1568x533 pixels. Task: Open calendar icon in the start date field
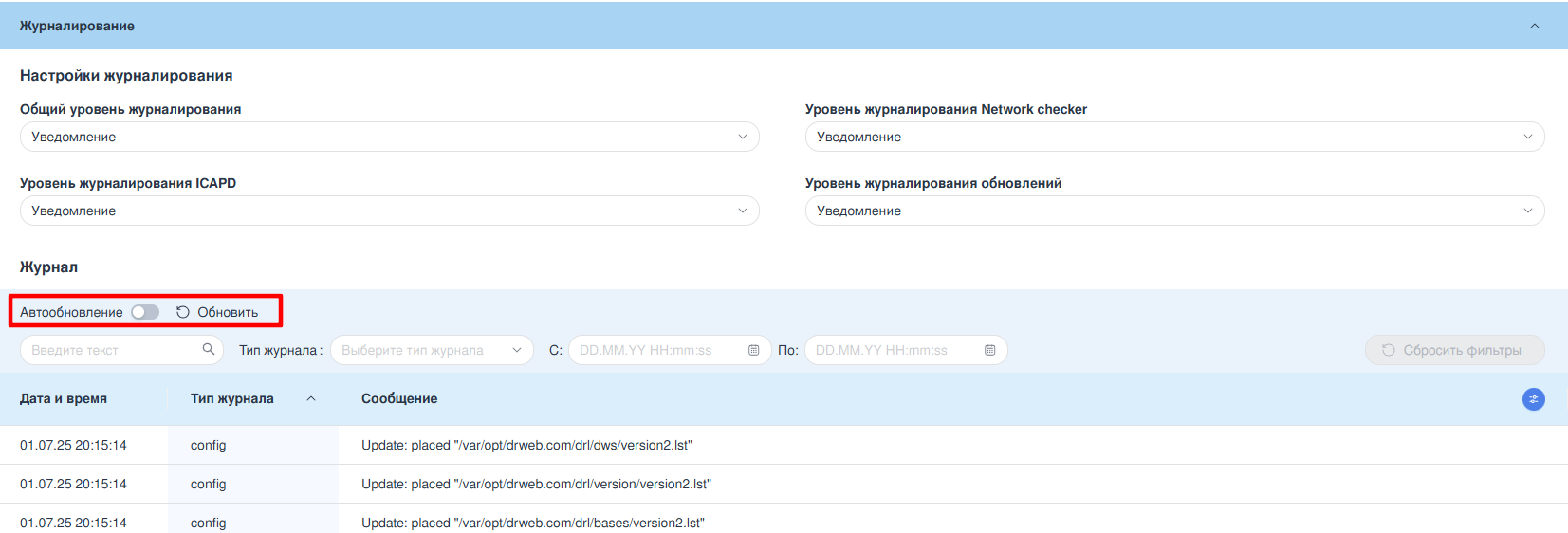[754, 350]
